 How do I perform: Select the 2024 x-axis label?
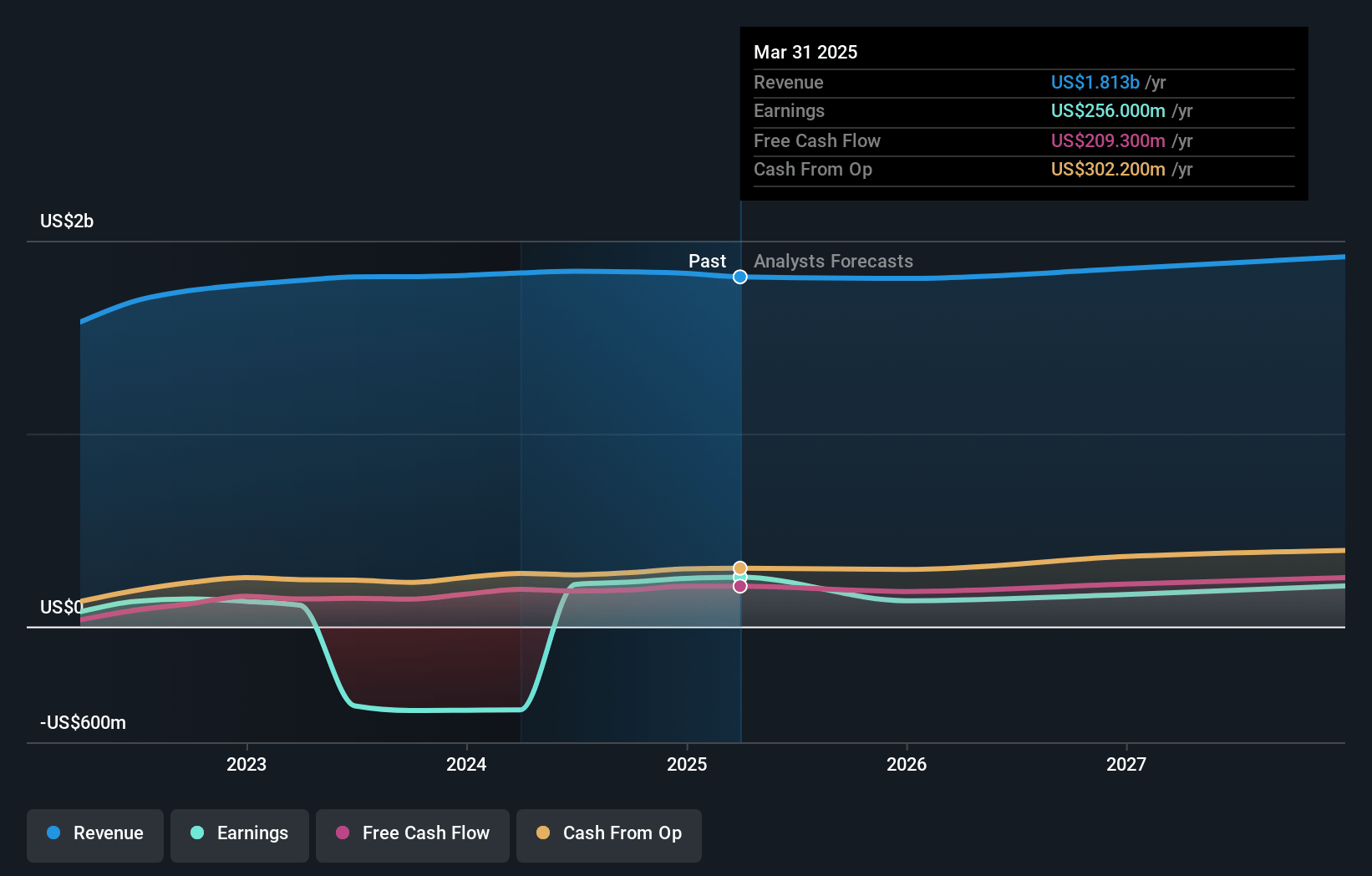pos(466,764)
